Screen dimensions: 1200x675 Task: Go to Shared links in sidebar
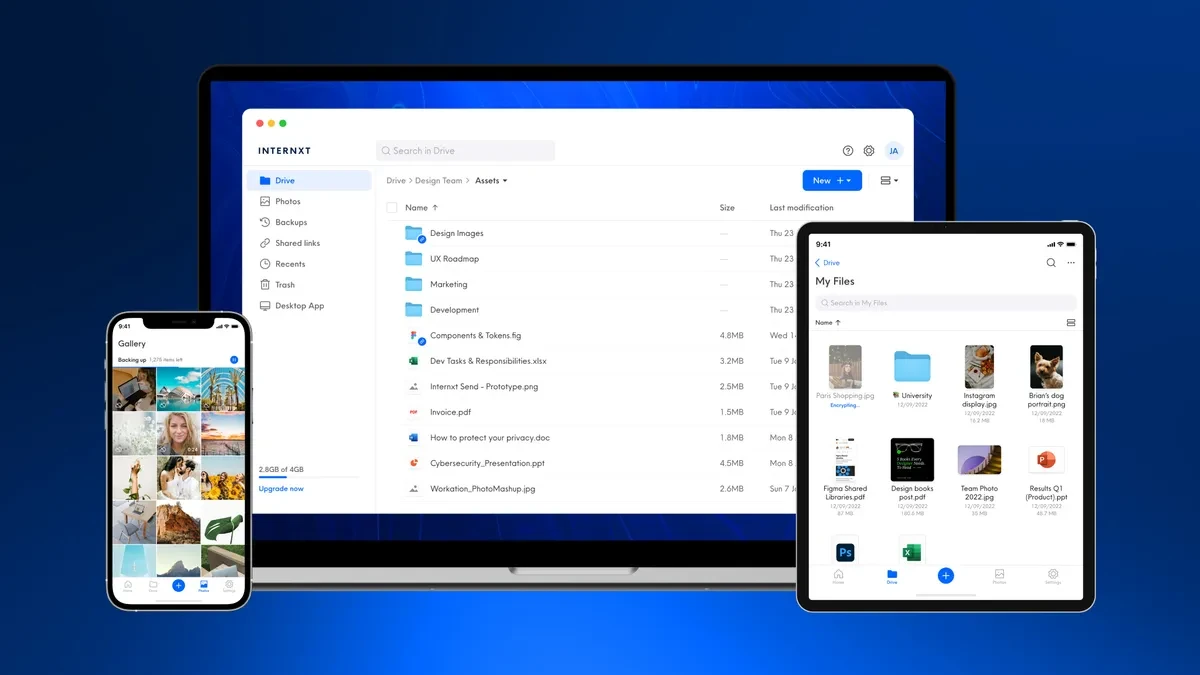(297, 243)
